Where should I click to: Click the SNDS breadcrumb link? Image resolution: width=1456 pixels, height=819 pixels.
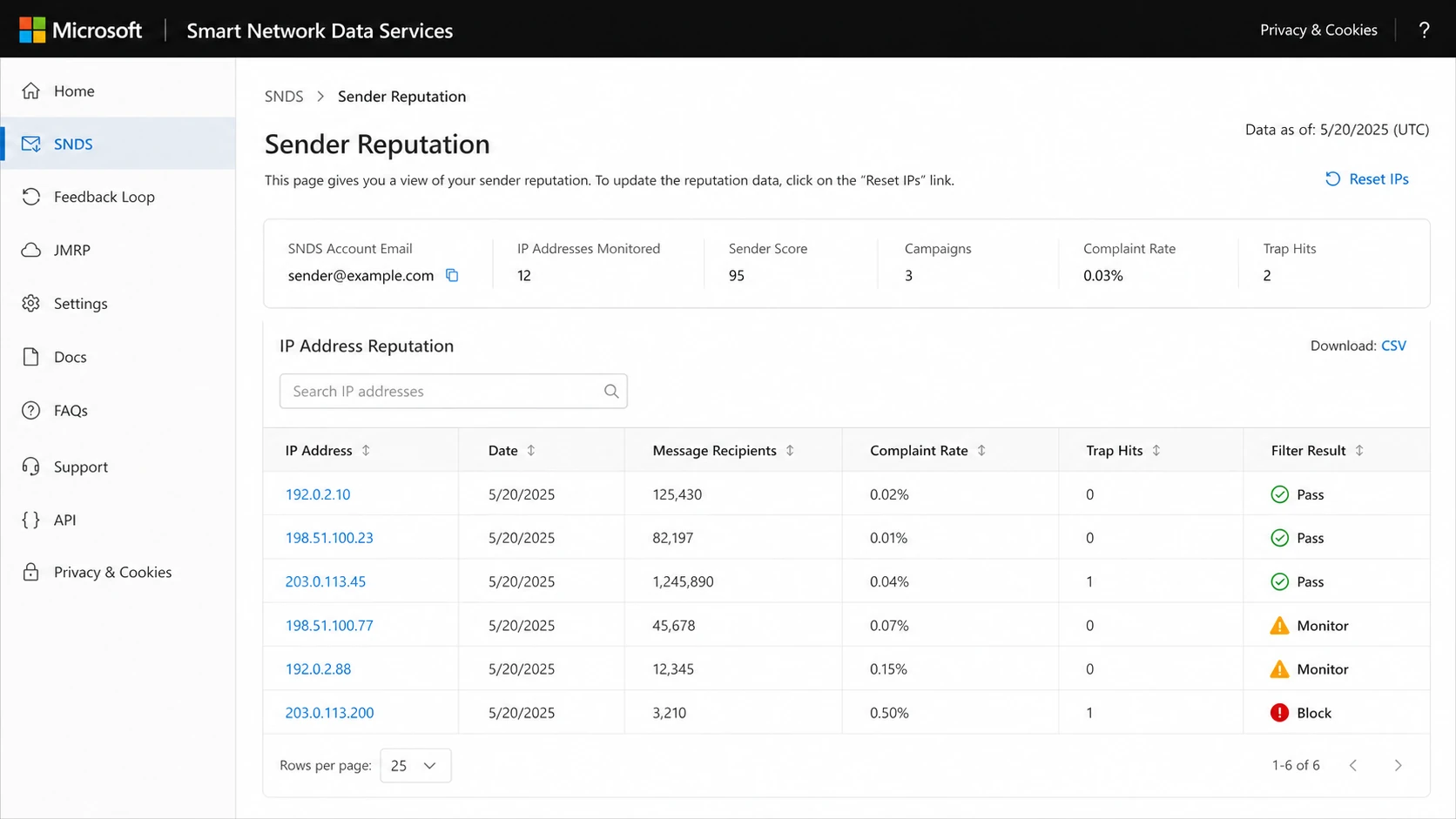point(284,96)
